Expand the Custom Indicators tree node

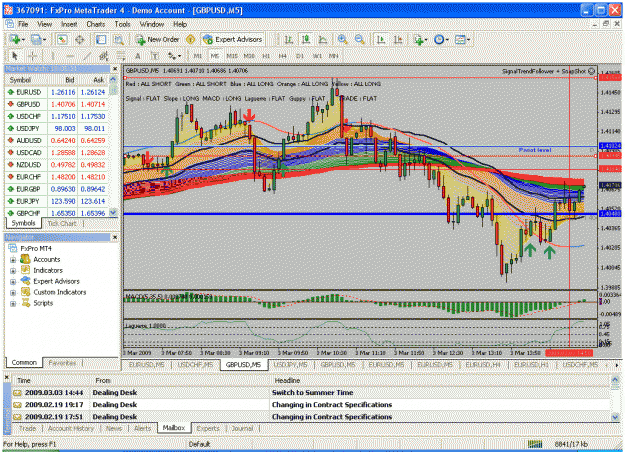click(13, 293)
